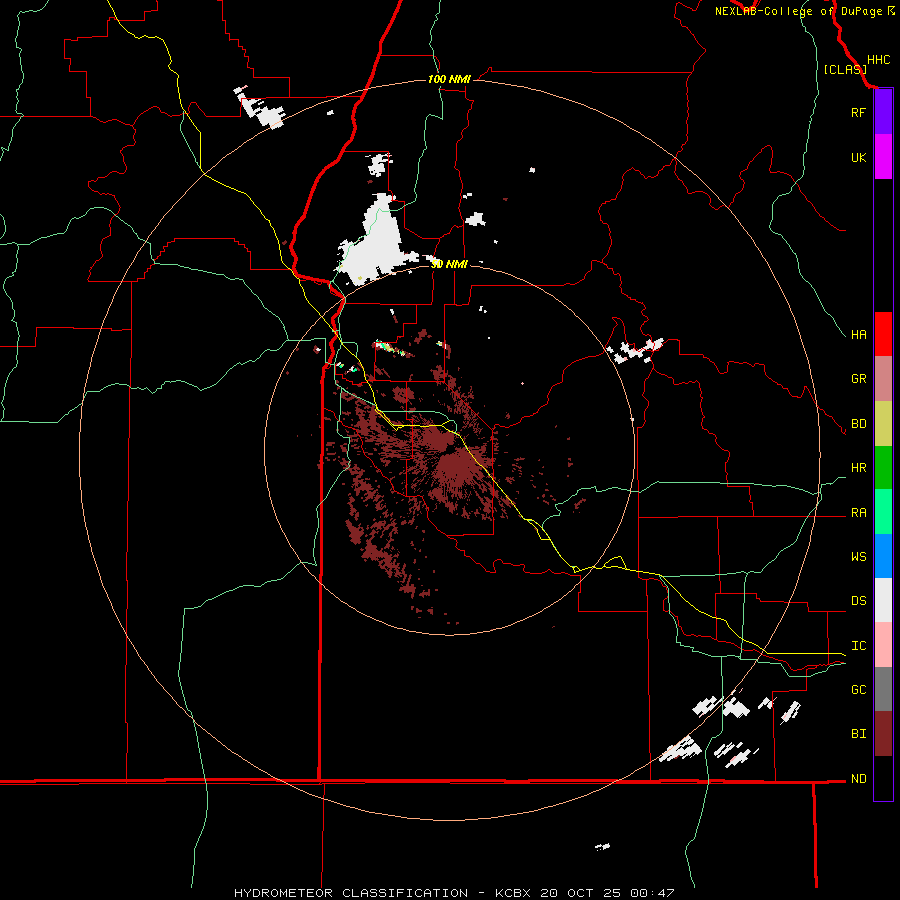The width and height of the screenshot is (900, 900).
Task: Click the 'BD' legend label
Action: pyautogui.click(x=858, y=424)
